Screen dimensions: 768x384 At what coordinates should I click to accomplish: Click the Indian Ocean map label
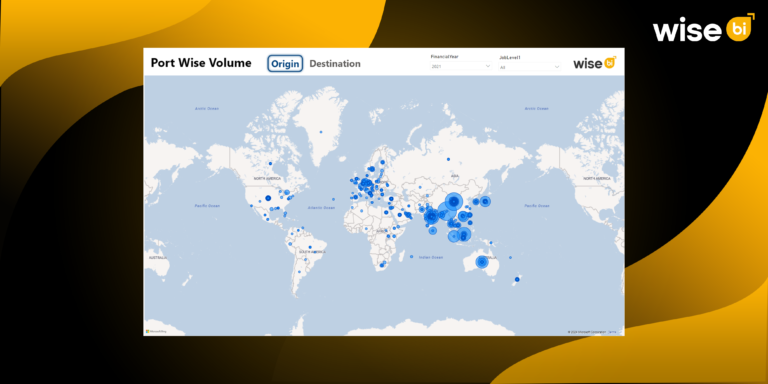click(431, 257)
